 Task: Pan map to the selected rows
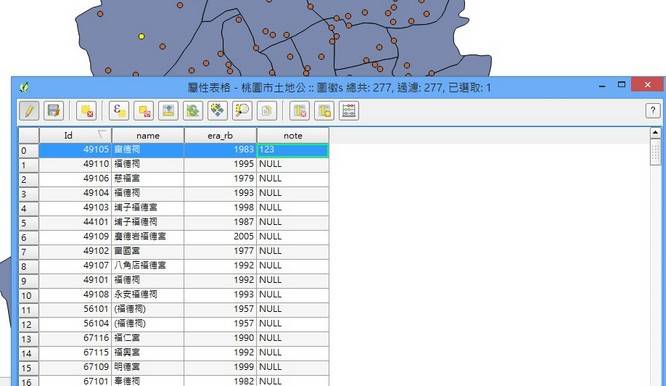click(217, 111)
